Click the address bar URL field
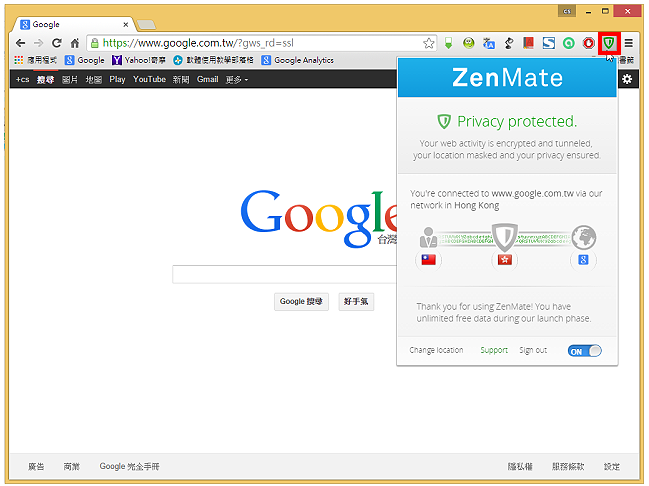Screen dimensions: 649x486 point(261,43)
